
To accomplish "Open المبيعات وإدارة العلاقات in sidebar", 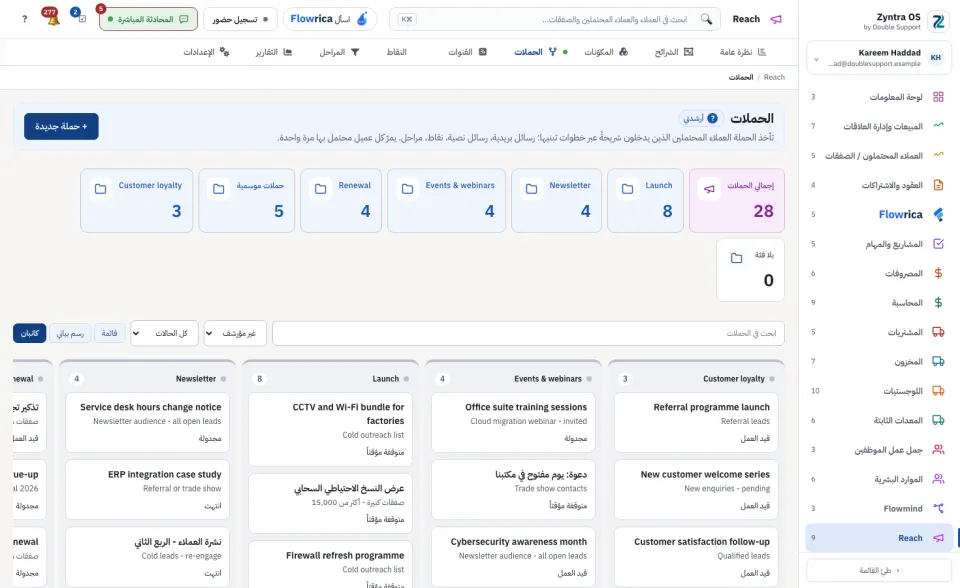I will [x=877, y=126].
